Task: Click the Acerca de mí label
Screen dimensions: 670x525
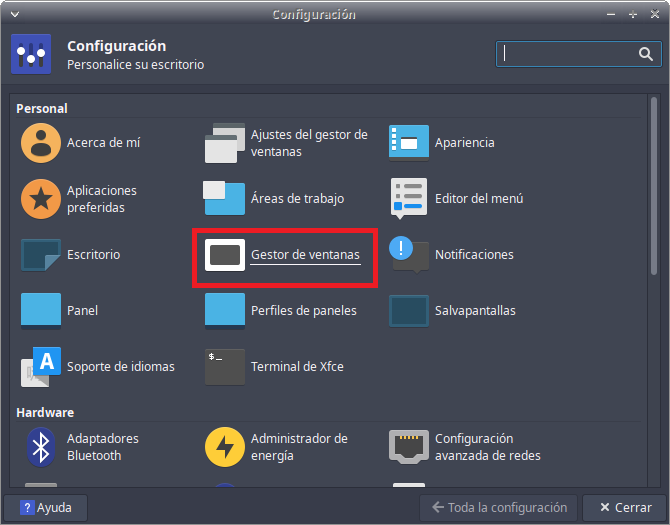Action: pos(103,143)
